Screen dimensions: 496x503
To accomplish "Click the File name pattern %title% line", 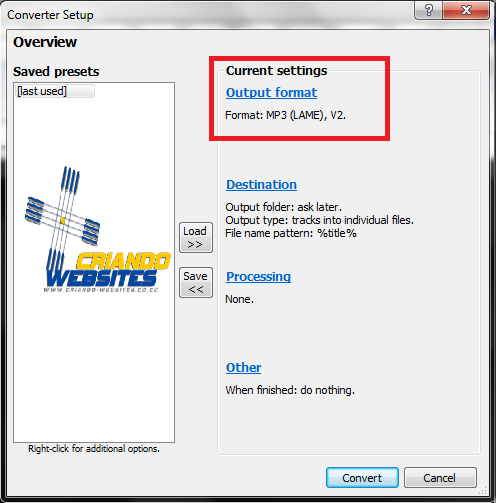I will [291, 233].
